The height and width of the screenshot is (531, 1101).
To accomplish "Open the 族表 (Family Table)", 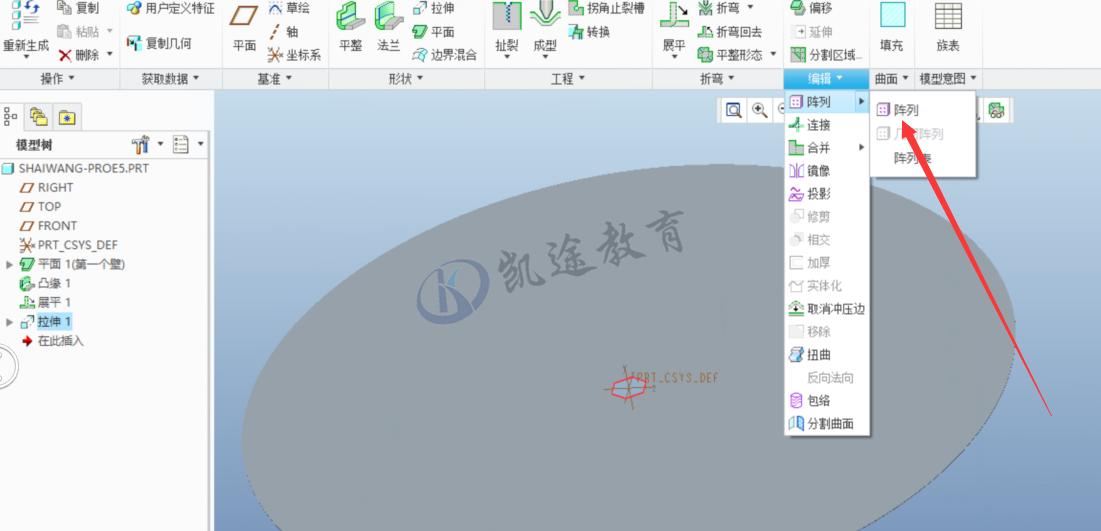I will point(948,28).
